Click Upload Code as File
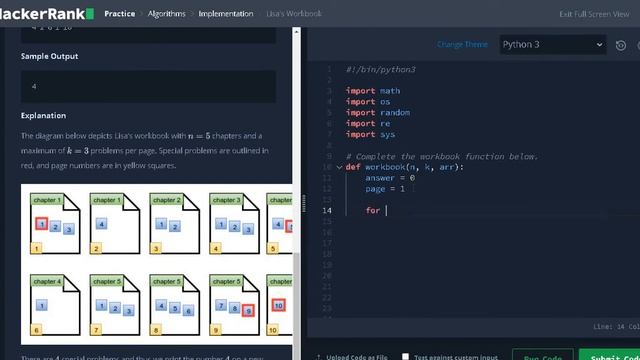640x360 pixels. pyautogui.click(x=357, y=357)
